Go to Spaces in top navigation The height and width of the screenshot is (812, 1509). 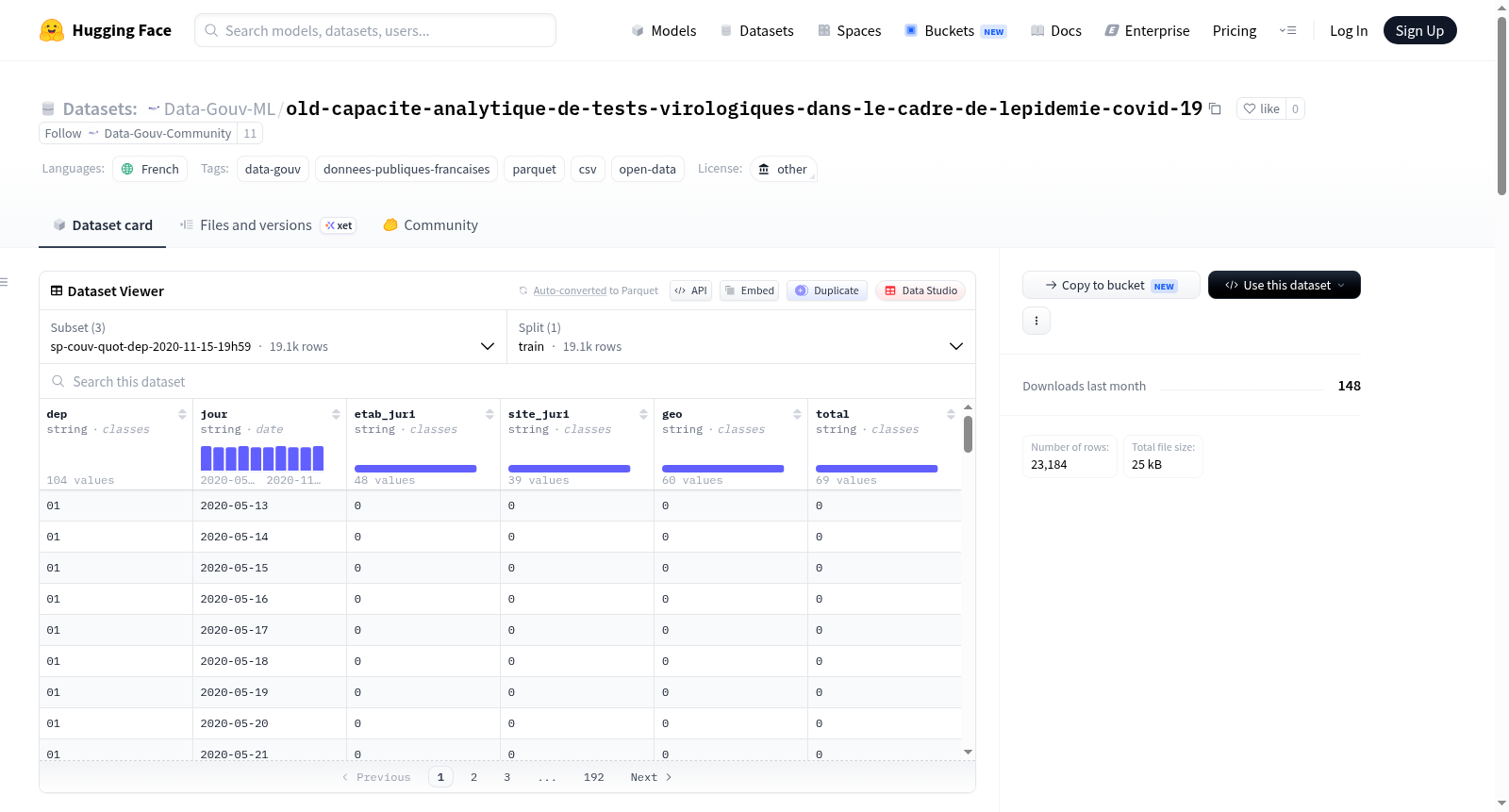click(849, 30)
